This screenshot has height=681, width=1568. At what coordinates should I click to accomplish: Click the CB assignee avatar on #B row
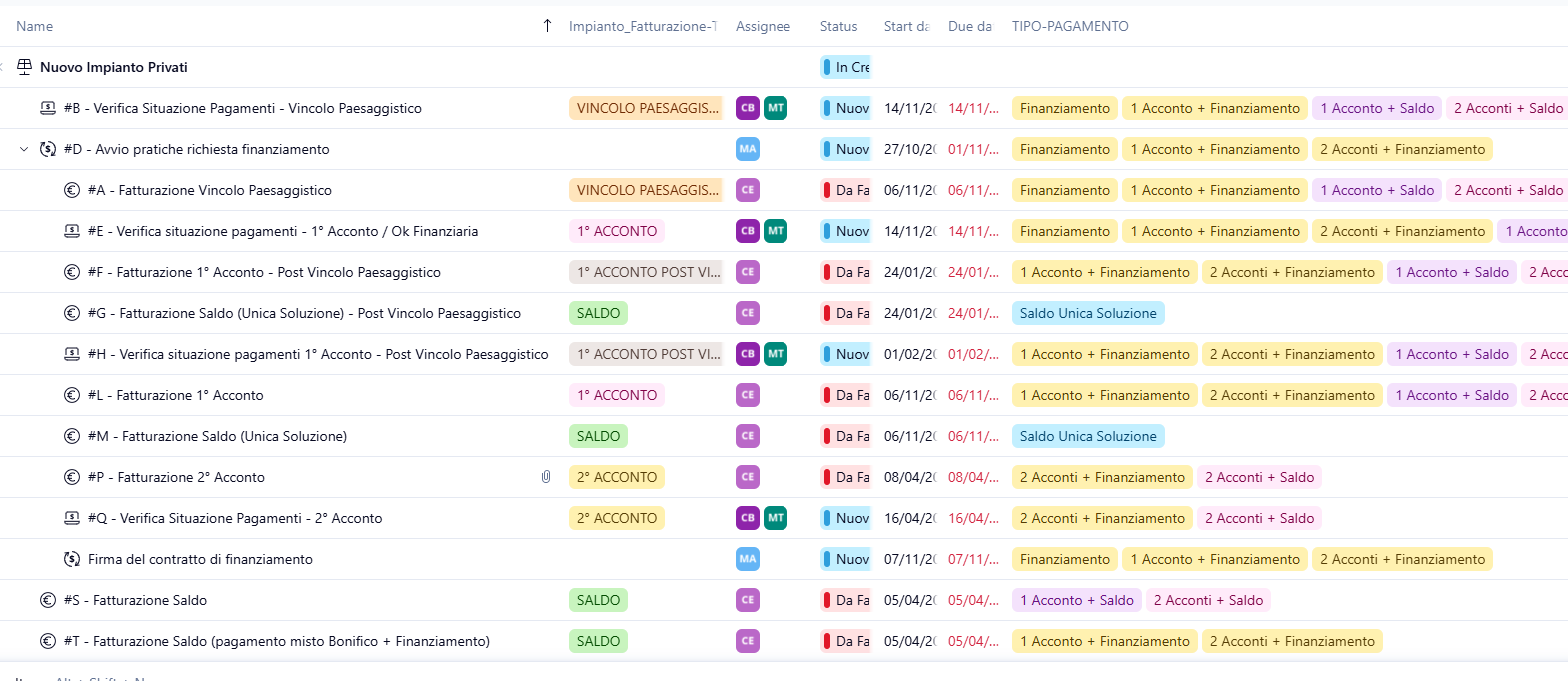[x=747, y=108]
